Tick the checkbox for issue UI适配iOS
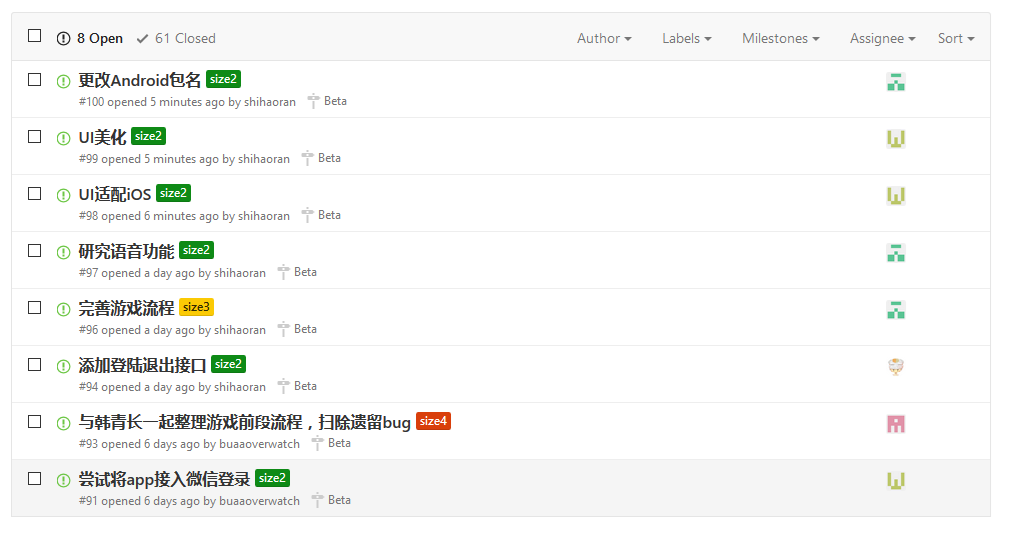This screenshot has width=1009, height=535. [x=35, y=194]
